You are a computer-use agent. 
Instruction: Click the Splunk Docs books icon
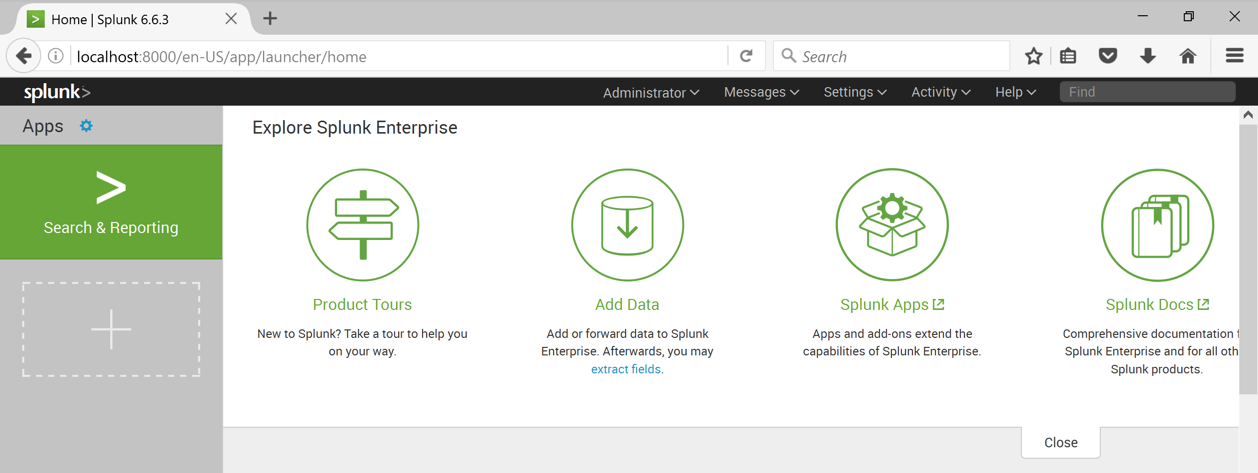(x=1157, y=225)
